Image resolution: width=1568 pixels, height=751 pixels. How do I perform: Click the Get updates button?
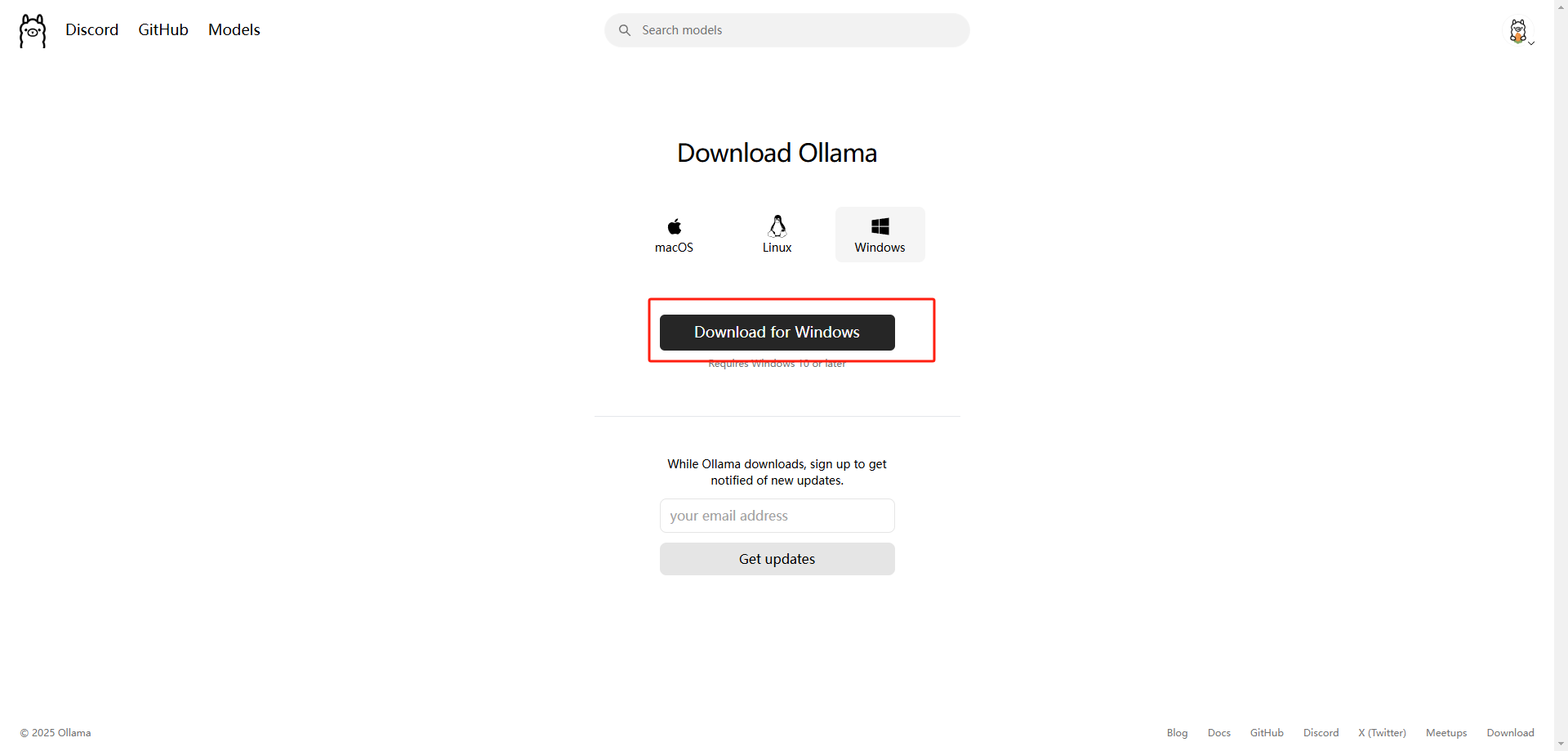(x=777, y=559)
